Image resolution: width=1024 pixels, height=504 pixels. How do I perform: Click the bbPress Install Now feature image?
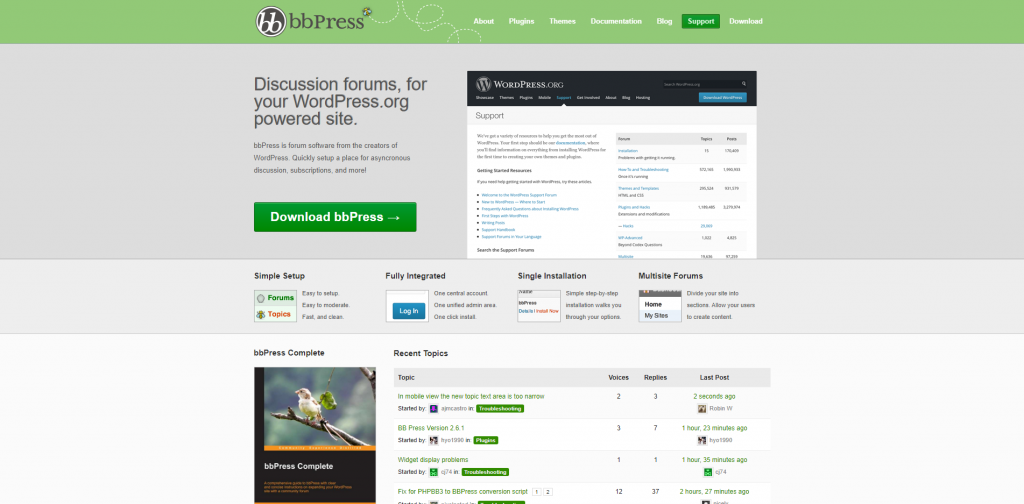539,306
